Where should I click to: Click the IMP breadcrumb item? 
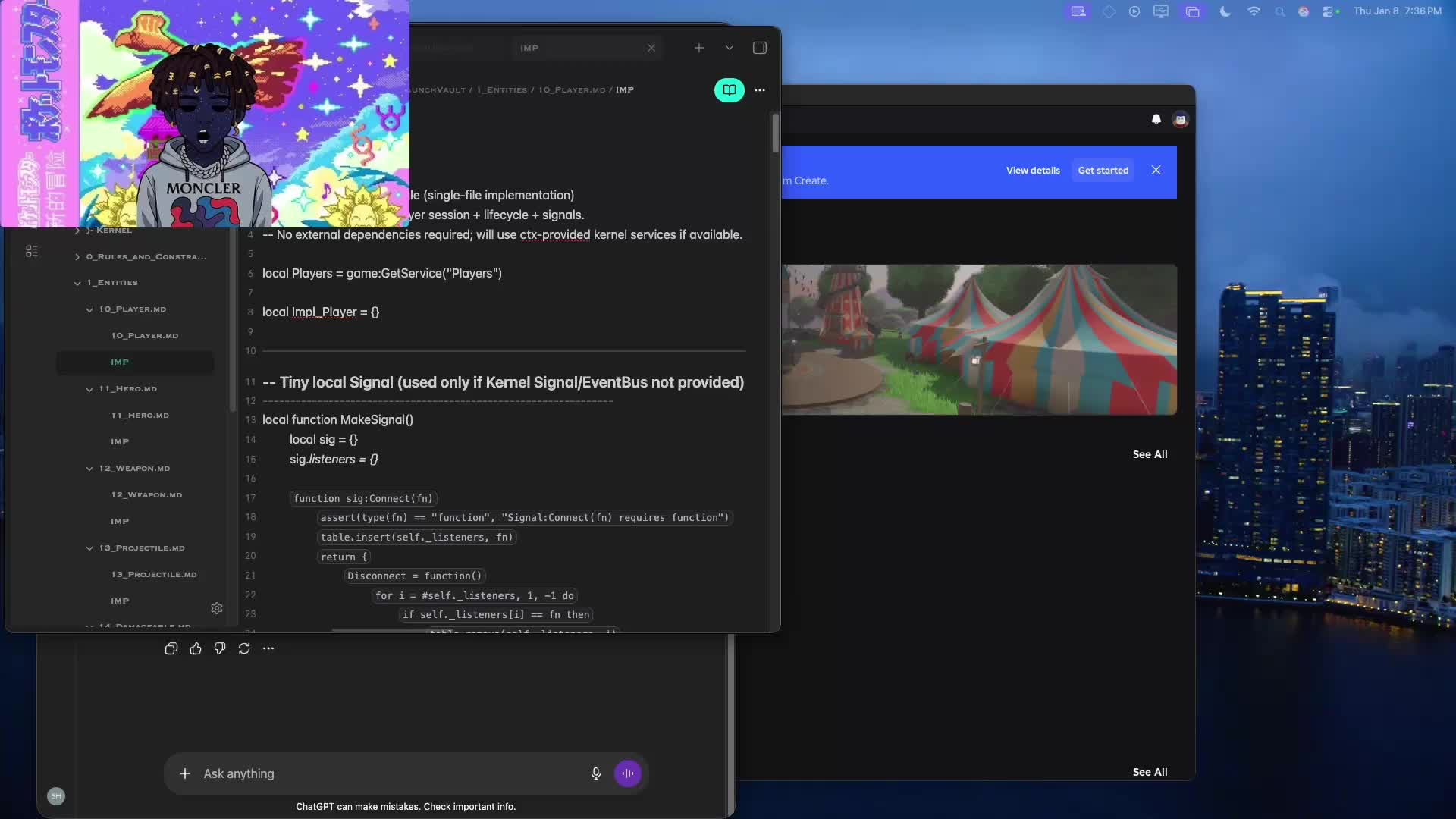tap(624, 89)
